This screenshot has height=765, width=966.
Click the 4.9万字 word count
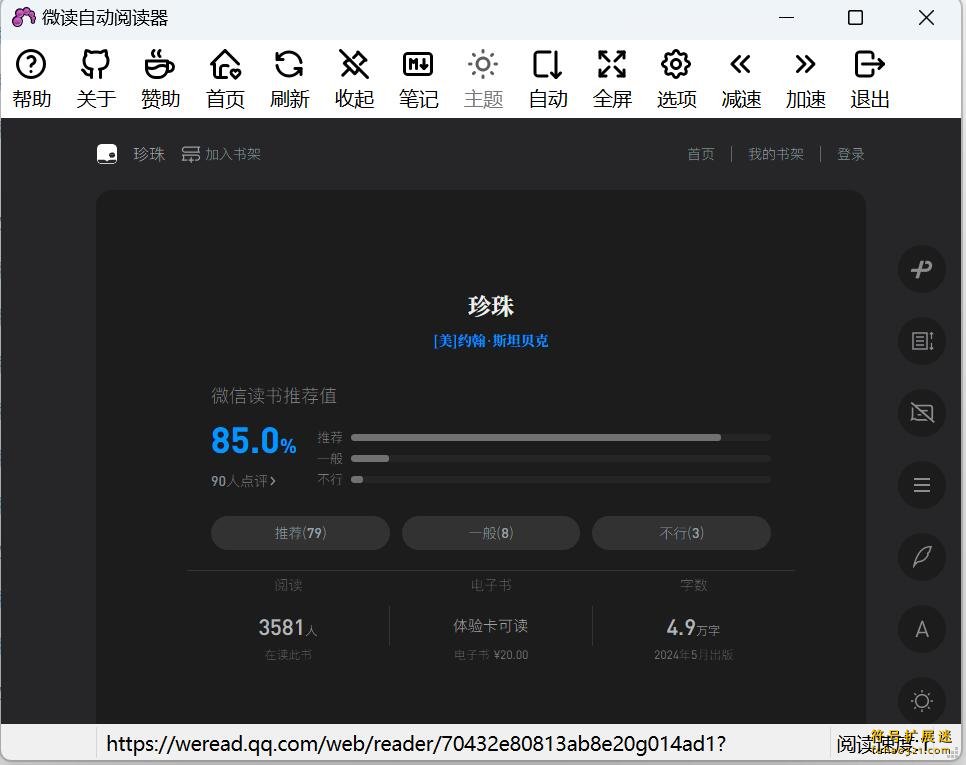693,628
